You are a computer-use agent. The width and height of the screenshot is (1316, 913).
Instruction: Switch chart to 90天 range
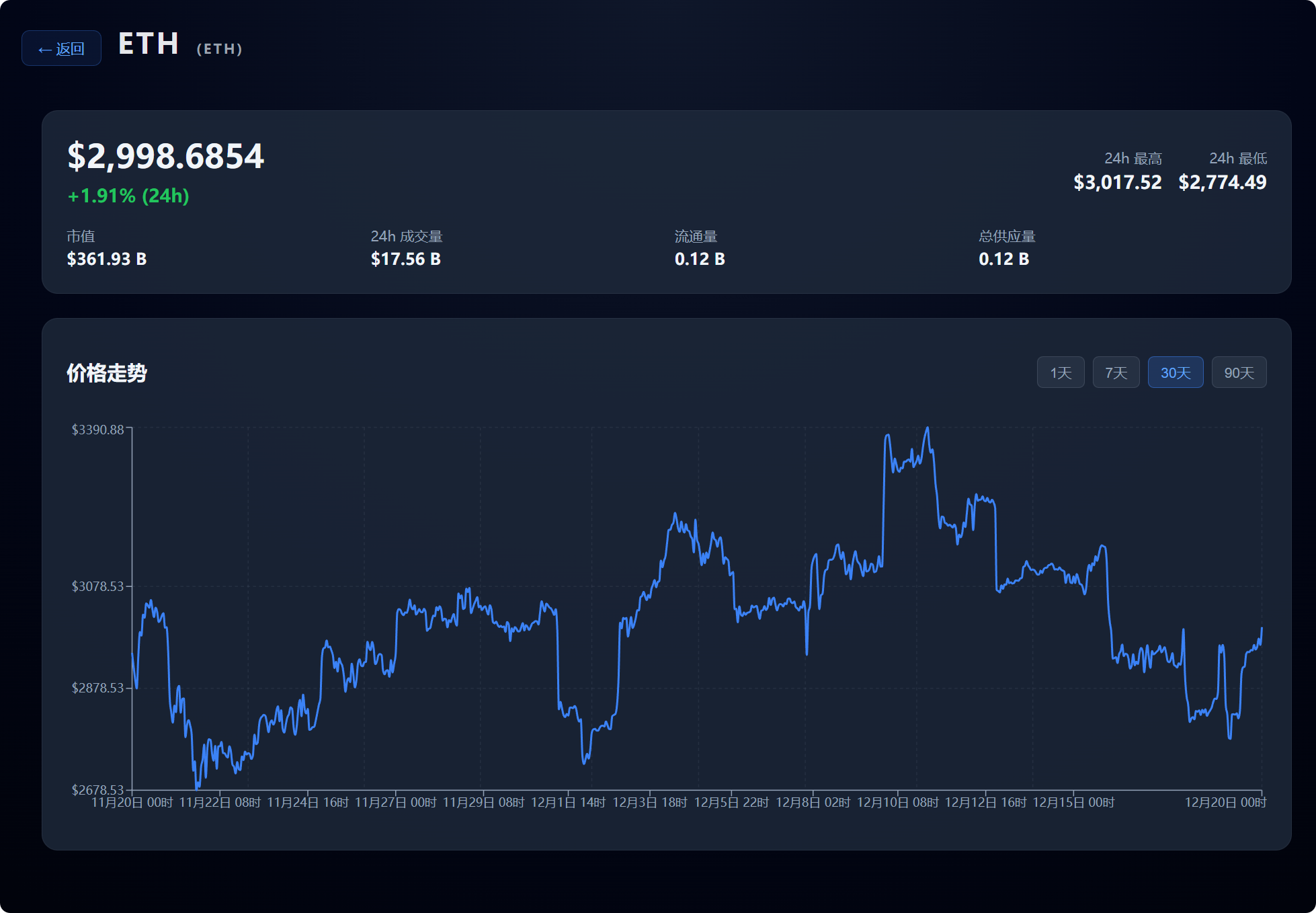(x=1239, y=372)
